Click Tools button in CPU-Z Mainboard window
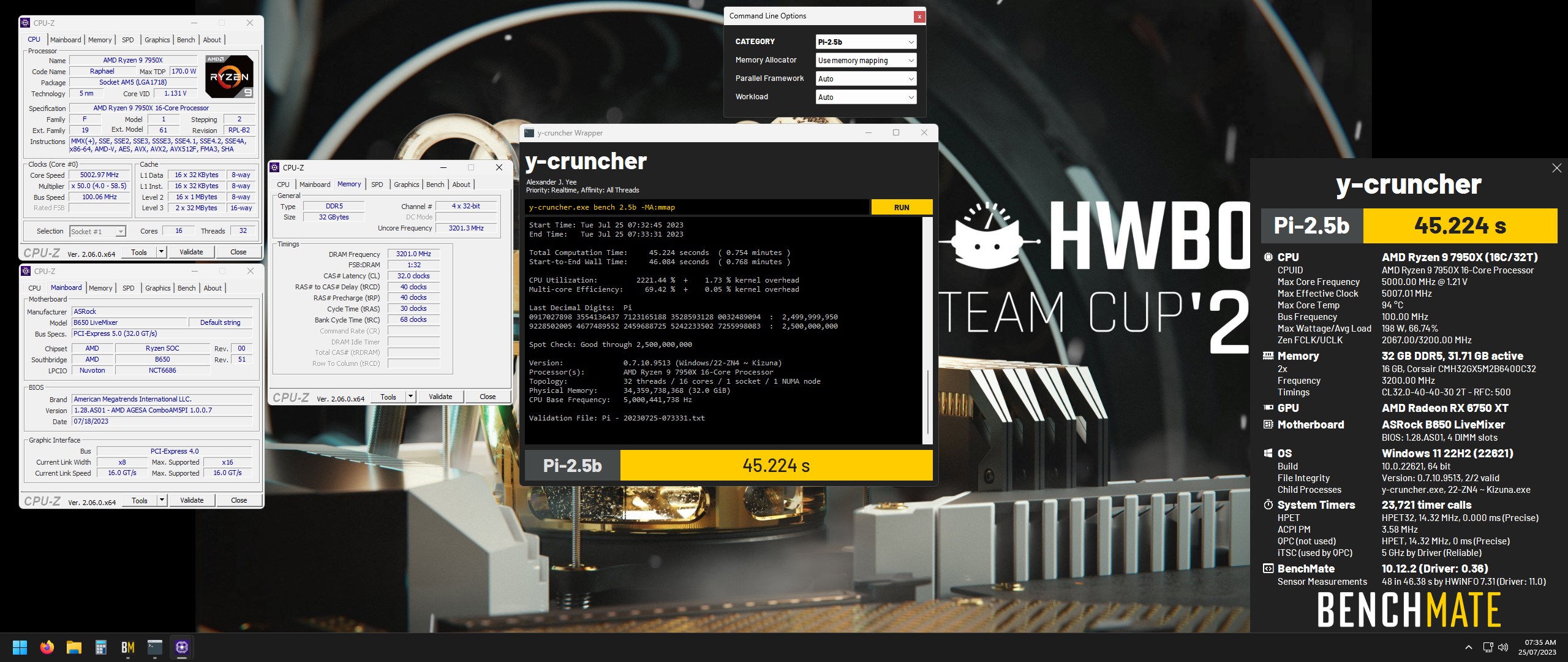 click(x=140, y=500)
